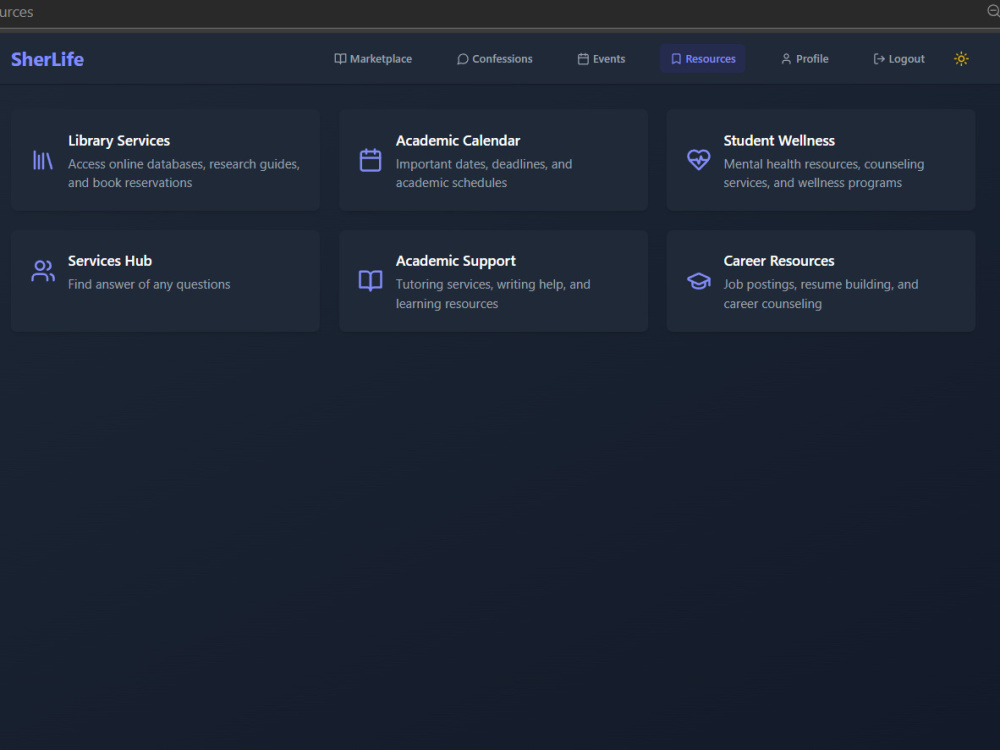Toggle light mode with the sun icon
Screen dimensions: 1000x750
(x=961, y=59)
